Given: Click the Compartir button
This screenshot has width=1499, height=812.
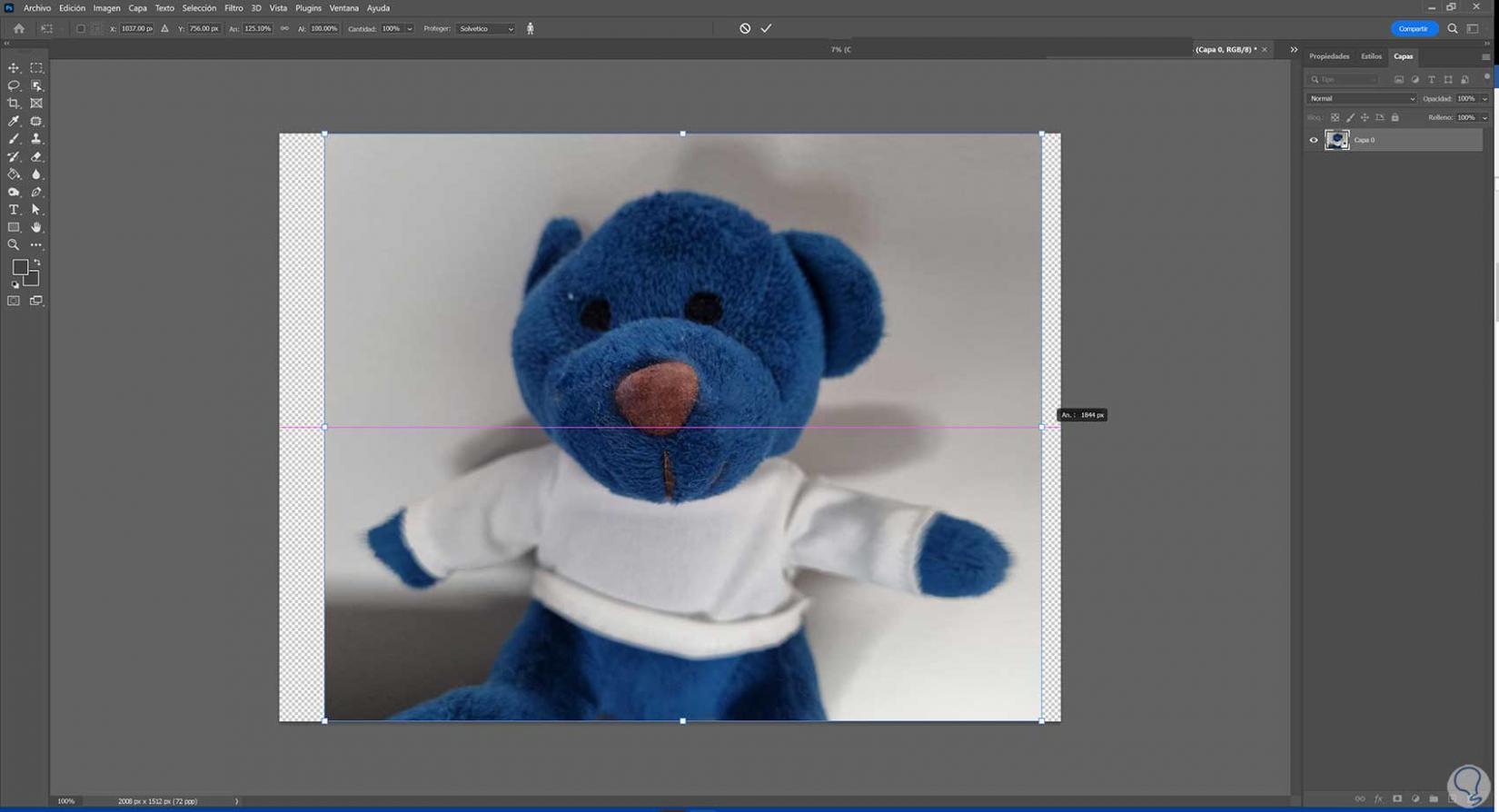Looking at the screenshot, I should tap(1414, 29).
